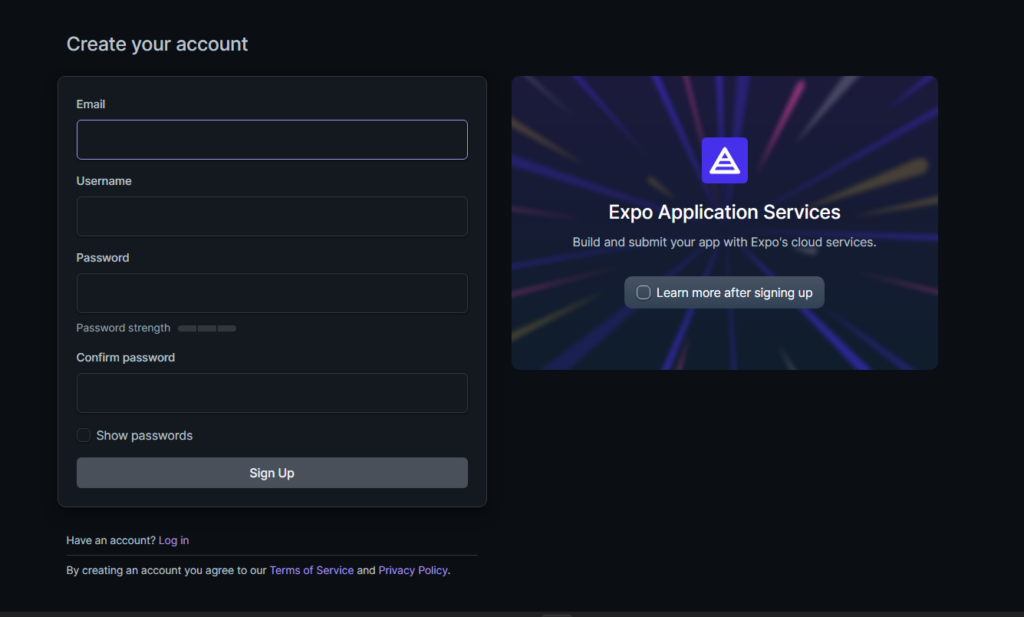Click the Email field label
This screenshot has width=1024, height=617.
coord(91,105)
